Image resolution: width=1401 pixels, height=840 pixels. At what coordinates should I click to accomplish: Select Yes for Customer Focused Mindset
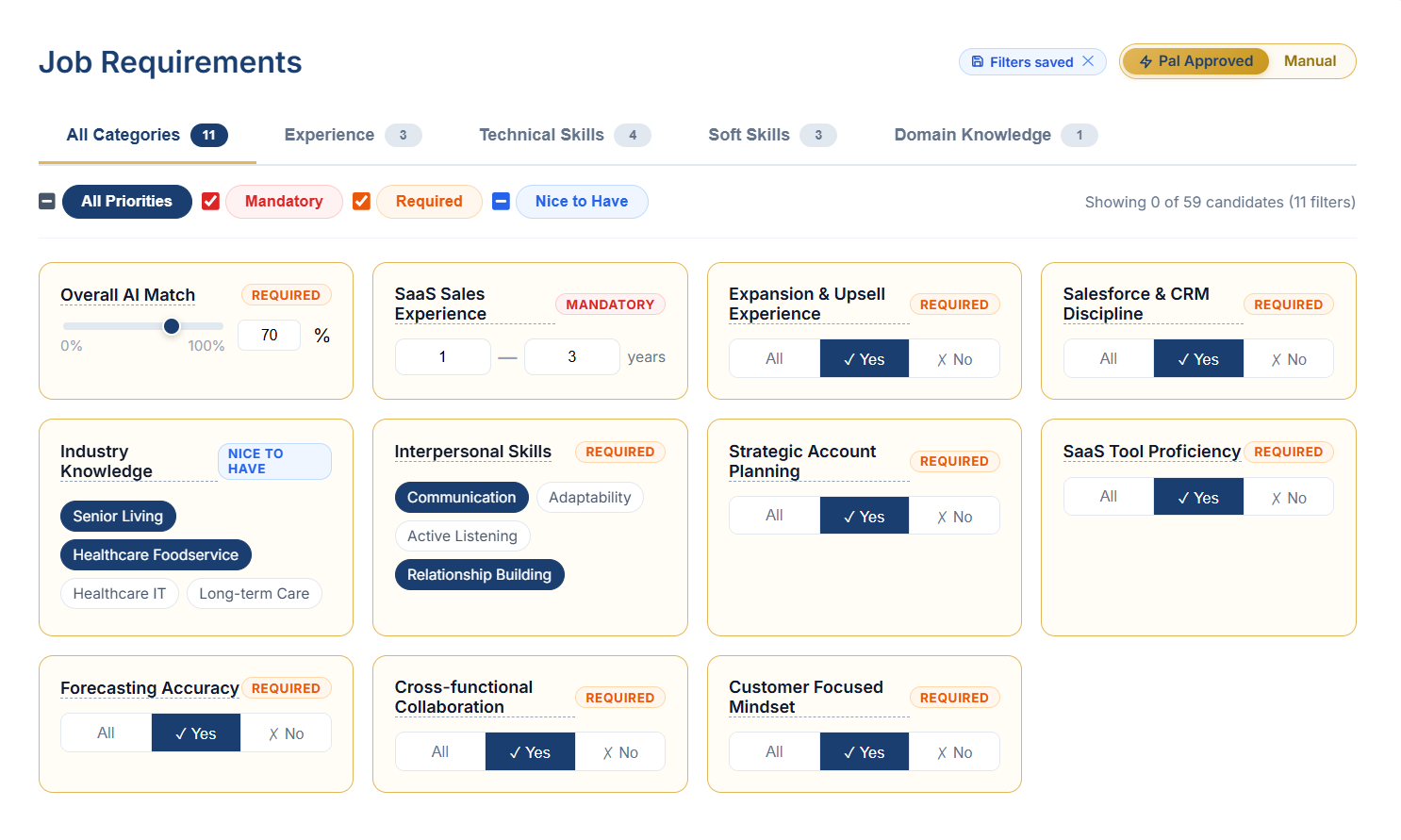coord(865,751)
